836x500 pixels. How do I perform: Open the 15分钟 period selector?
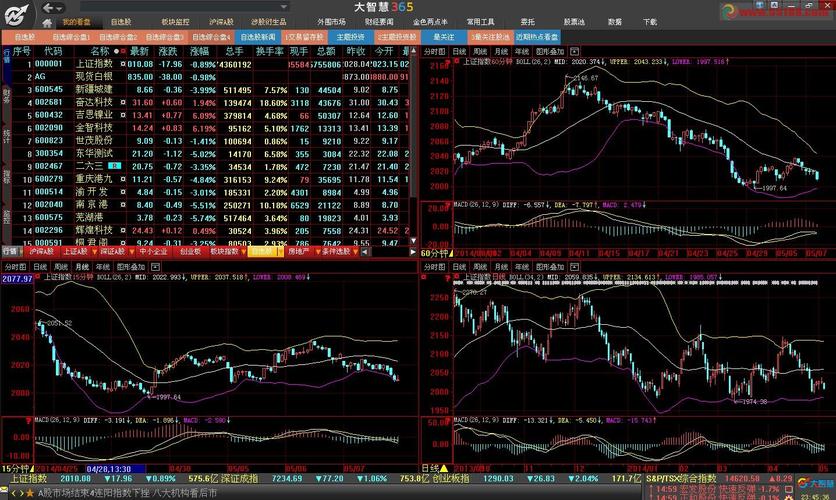point(18,469)
